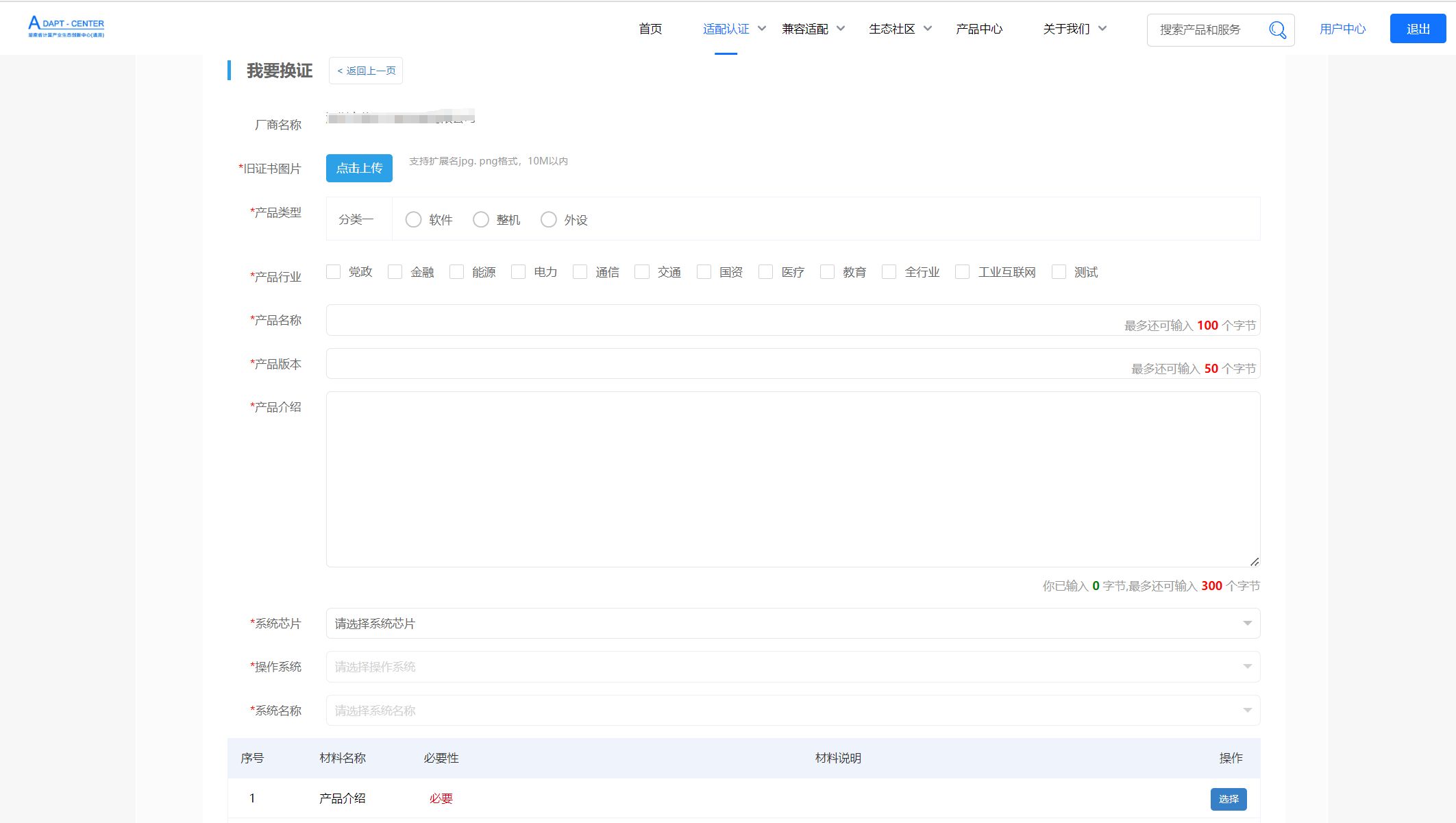Go to 首页 in navigation
Screen dimensions: 1456x823
(x=650, y=29)
